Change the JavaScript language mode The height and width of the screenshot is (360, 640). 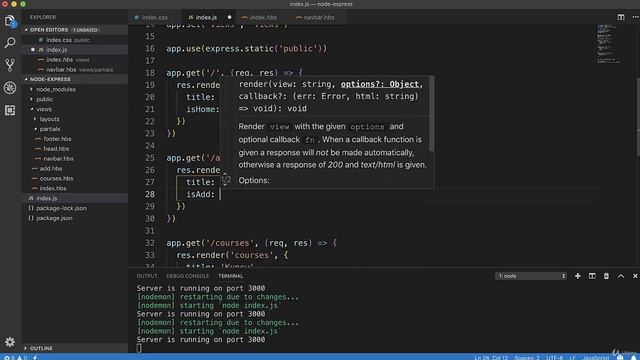coord(596,357)
